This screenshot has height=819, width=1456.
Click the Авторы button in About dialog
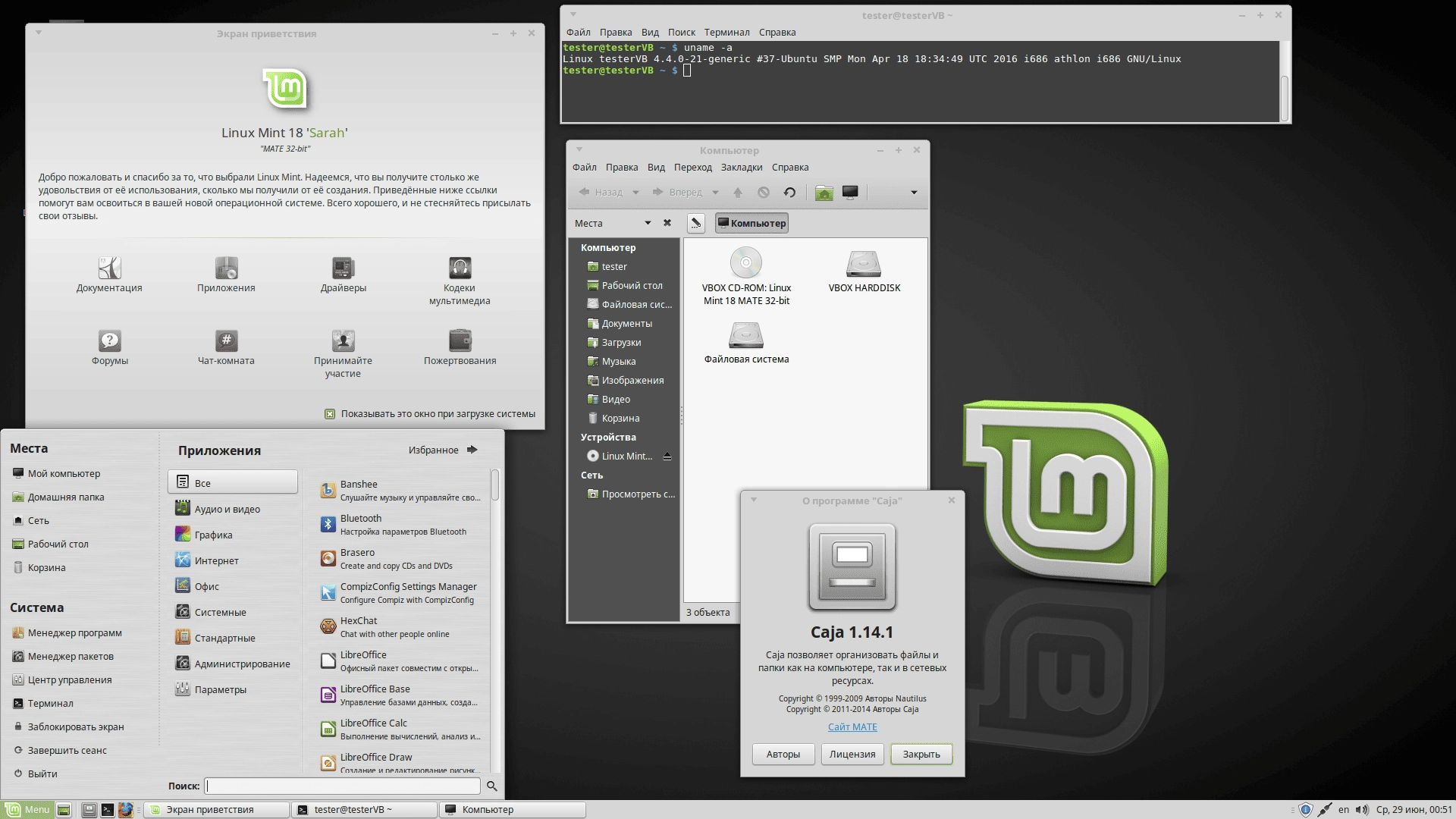pyautogui.click(x=783, y=754)
